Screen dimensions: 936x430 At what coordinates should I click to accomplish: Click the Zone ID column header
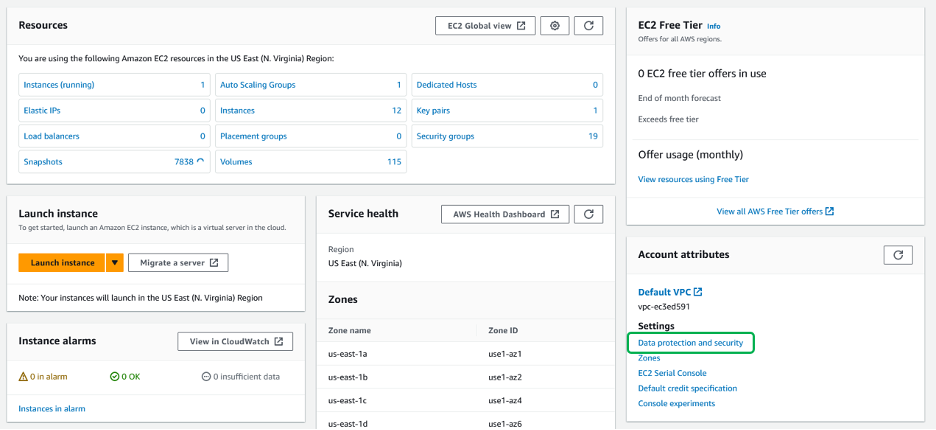click(501, 330)
